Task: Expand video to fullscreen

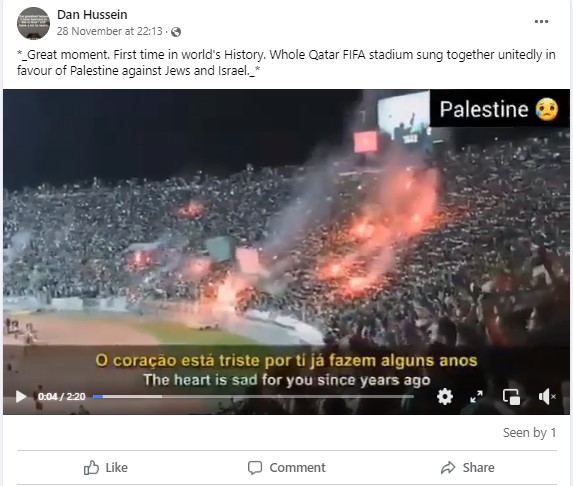Action: tap(477, 396)
